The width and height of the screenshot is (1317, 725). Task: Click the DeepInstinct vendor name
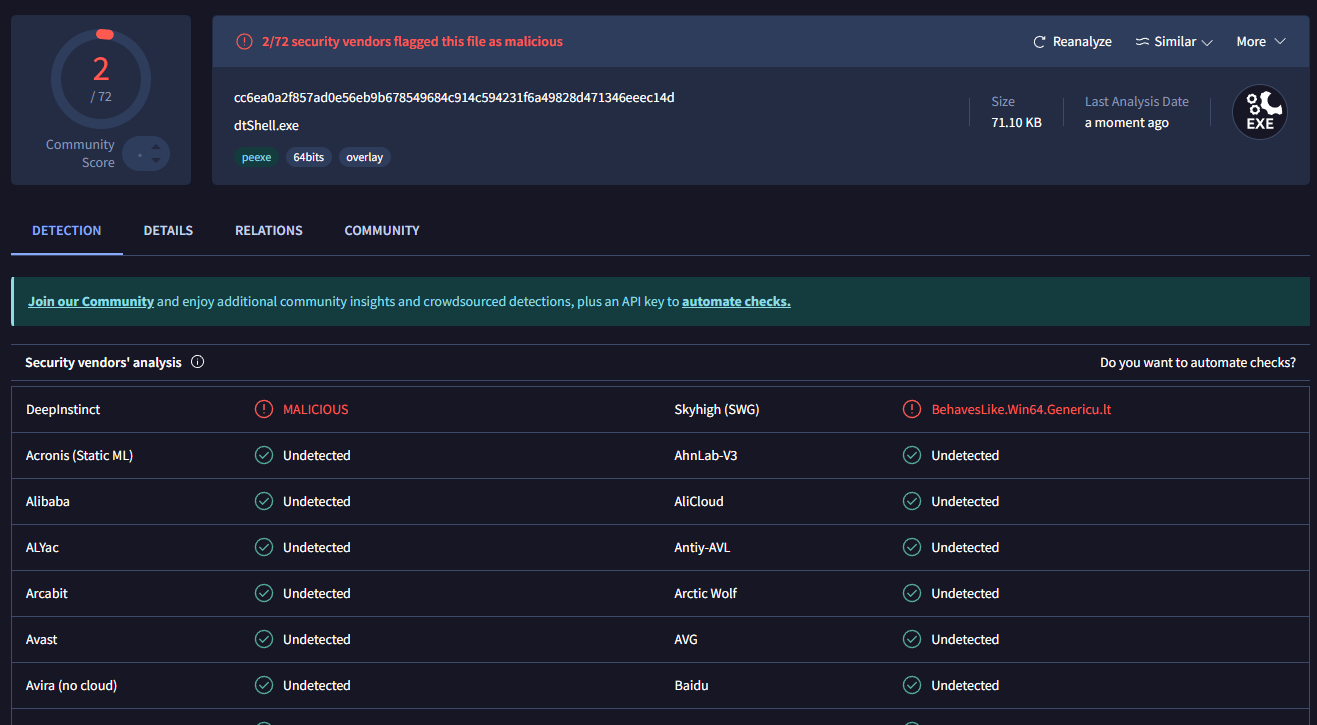pos(63,410)
